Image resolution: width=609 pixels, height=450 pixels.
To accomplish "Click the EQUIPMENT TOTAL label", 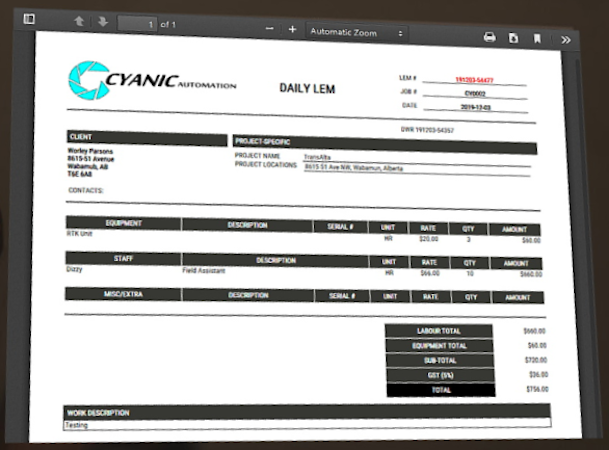I will click(x=440, y=346).
